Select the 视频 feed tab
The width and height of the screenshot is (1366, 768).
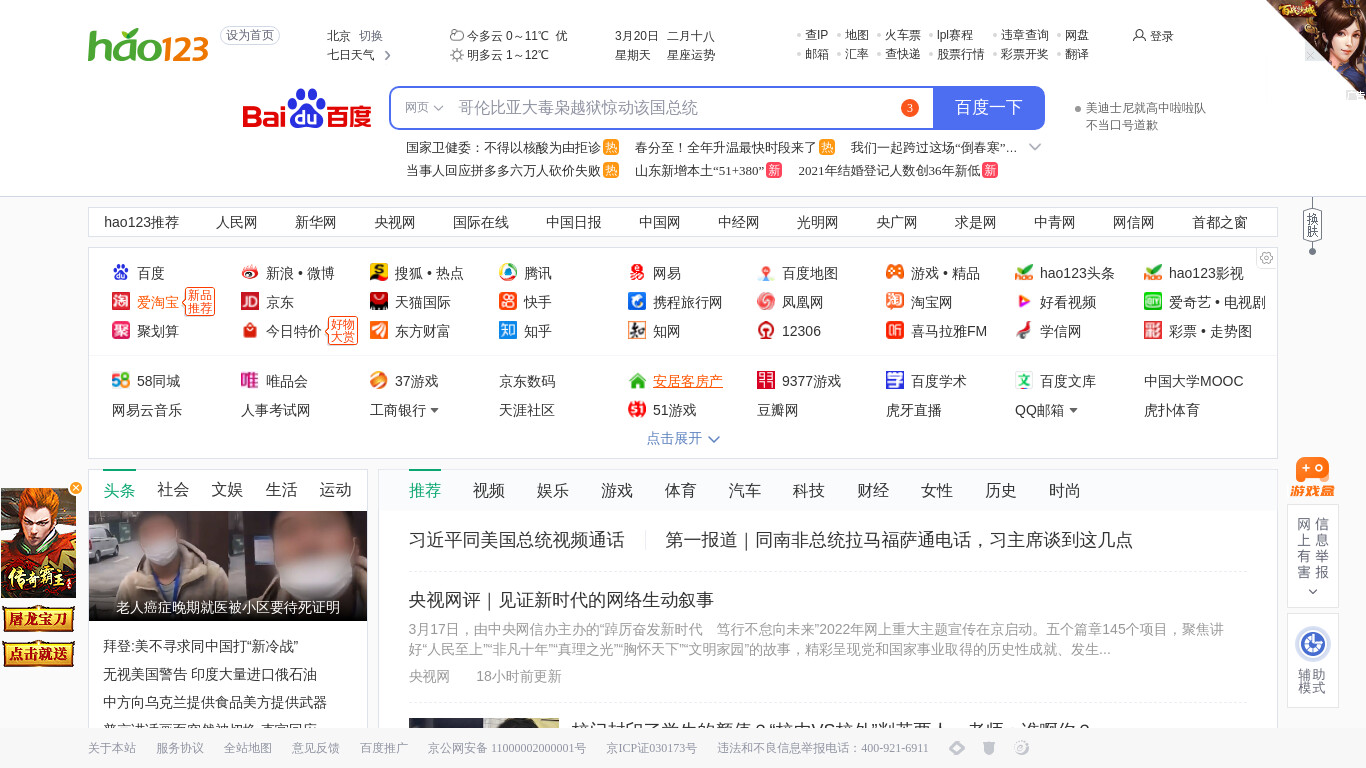click(489, 490)
